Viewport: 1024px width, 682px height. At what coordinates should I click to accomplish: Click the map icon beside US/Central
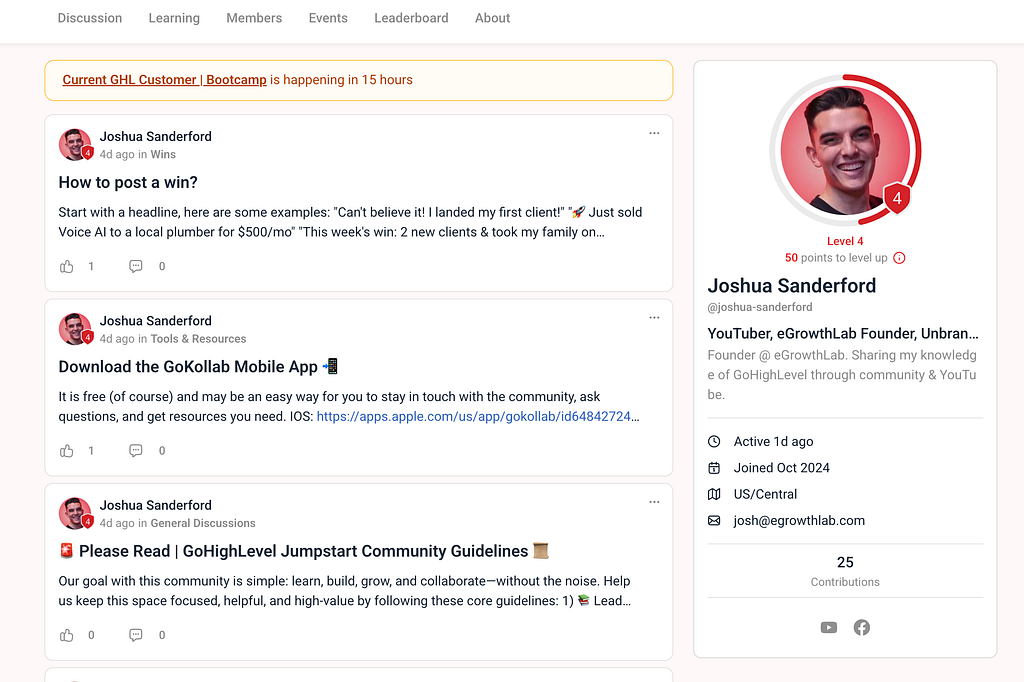pos(714,495)
